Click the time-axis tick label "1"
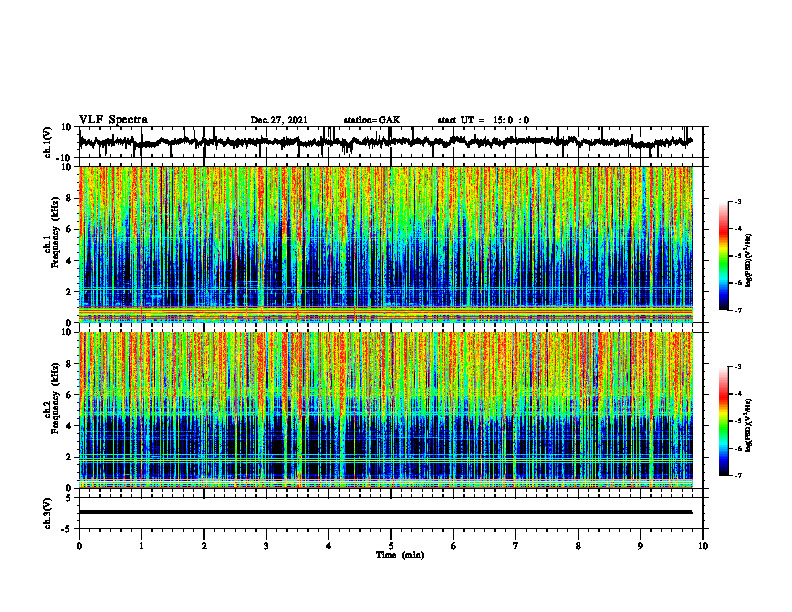792x612 pixels. [141, 546]
